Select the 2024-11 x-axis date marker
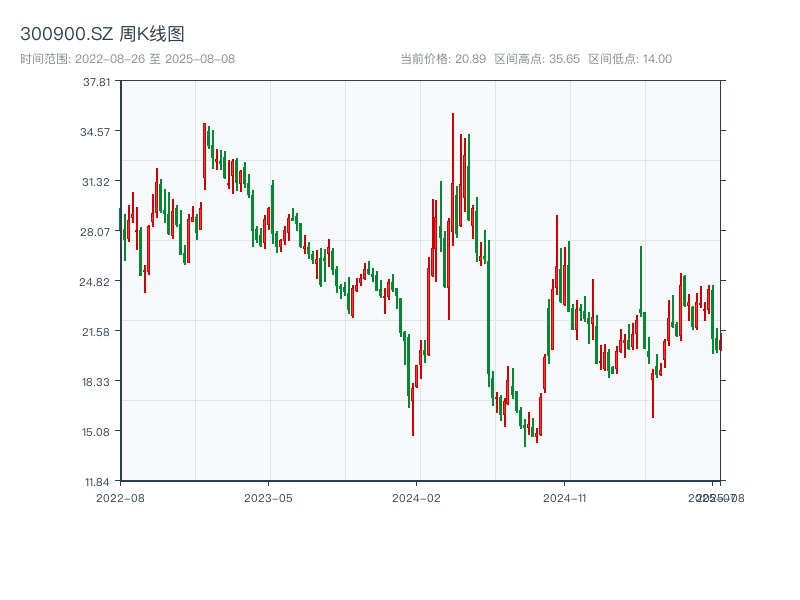Screen dimensions: 800x600 566,497
